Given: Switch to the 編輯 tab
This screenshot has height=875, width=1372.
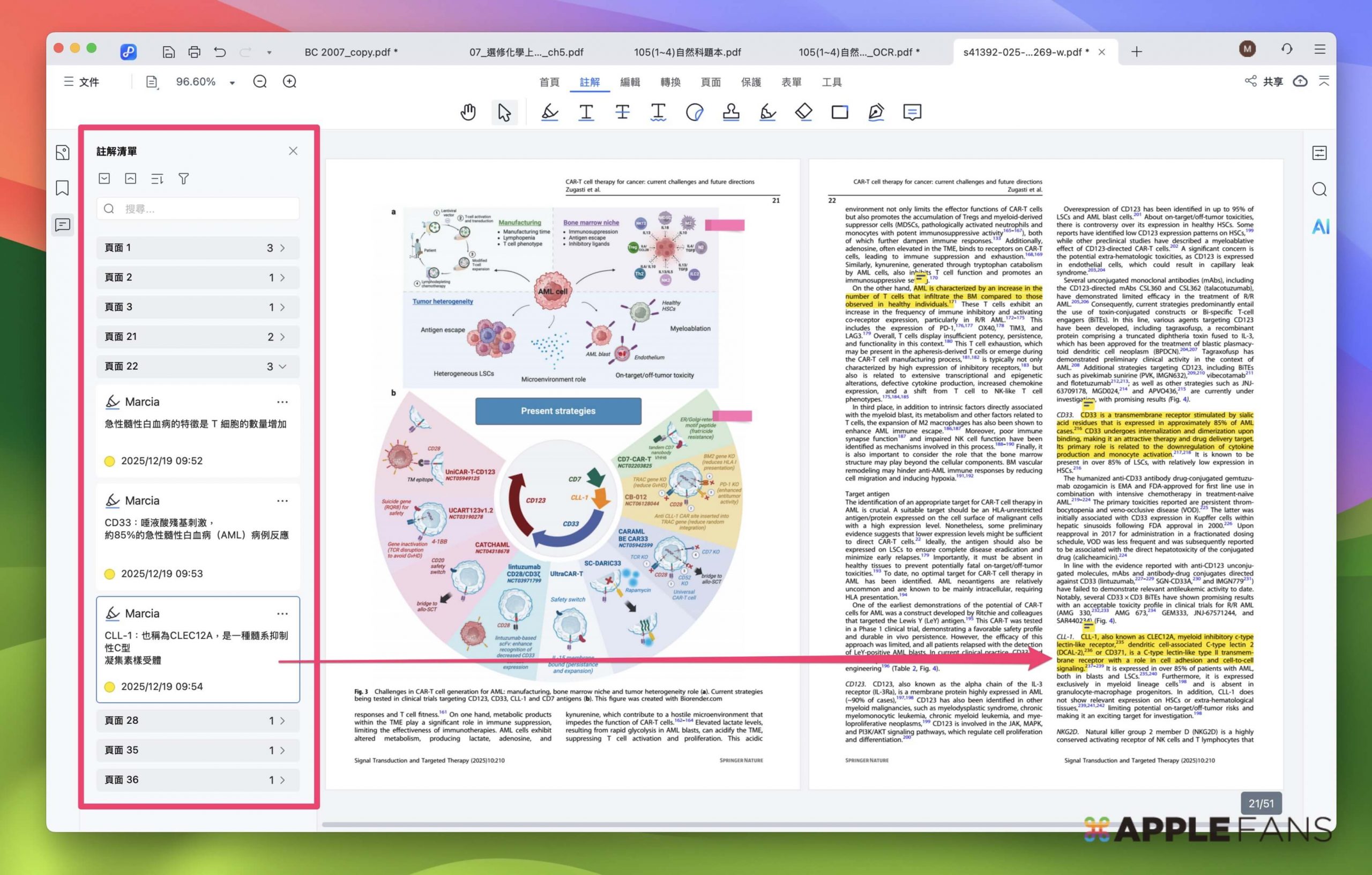Looking at the screenshot, I should (x=630, y=82).
